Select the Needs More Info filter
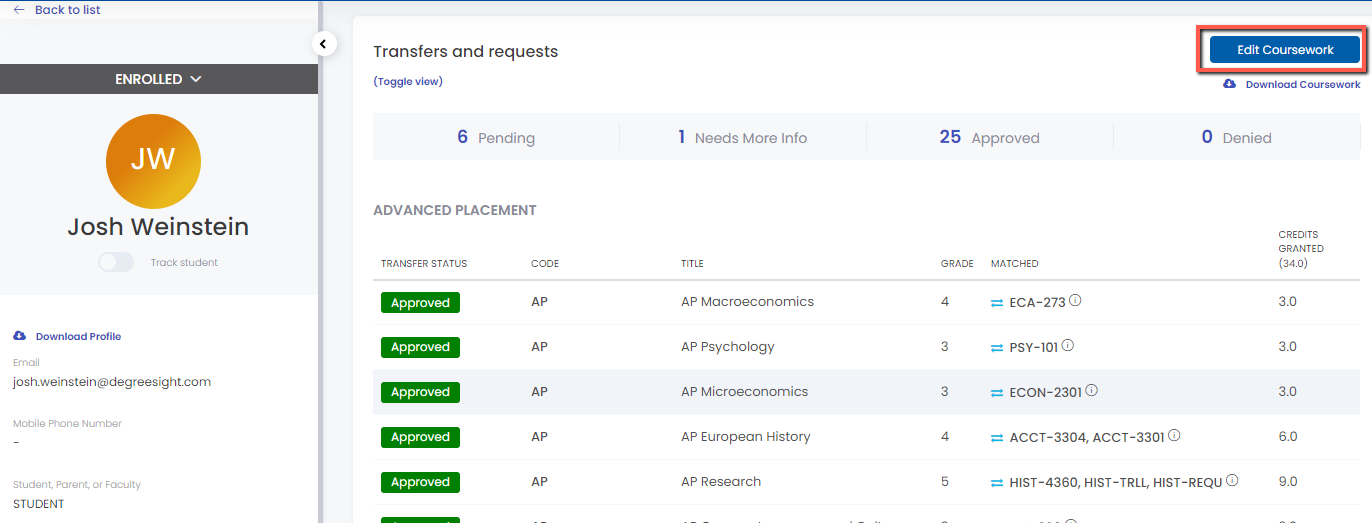 [742, 138]
